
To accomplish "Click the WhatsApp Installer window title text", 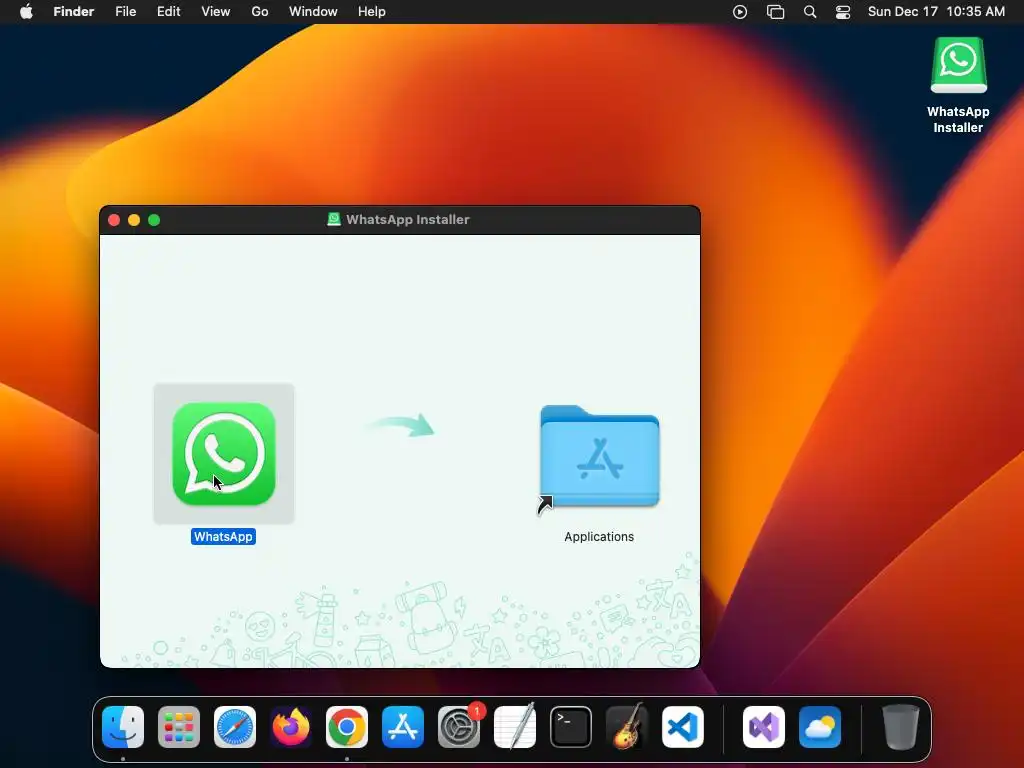I will point(408,219).
